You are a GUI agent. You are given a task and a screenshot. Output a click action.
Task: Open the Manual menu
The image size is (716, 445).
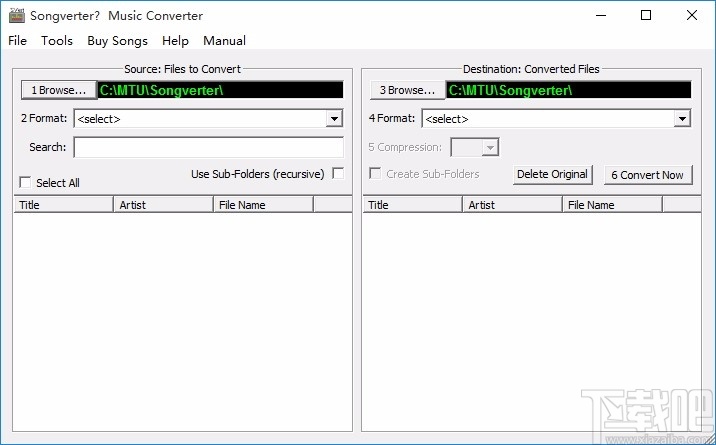click(224, 41)
